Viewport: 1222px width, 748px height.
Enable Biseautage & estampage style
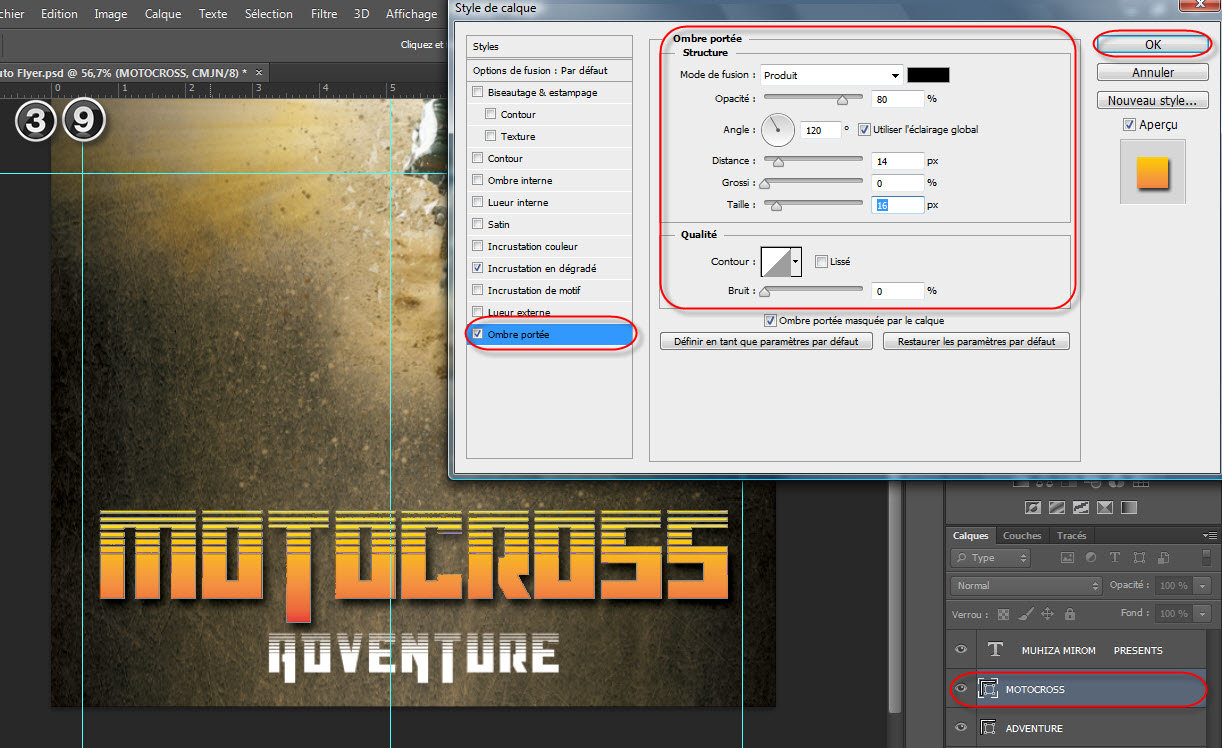(x=478, y=92)
